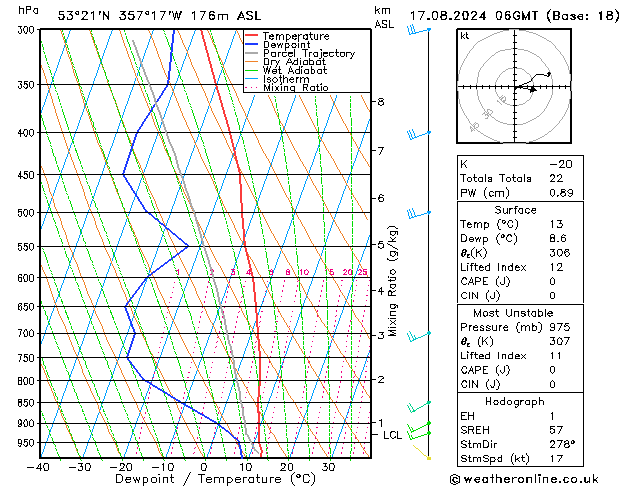Click the blue Dewpoint legend entry
Screen dimensions: 629x486
click(278, 45)
